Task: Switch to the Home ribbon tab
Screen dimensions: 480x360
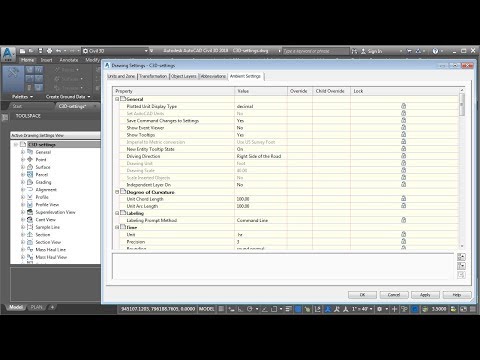Action: tap(27, 60)
